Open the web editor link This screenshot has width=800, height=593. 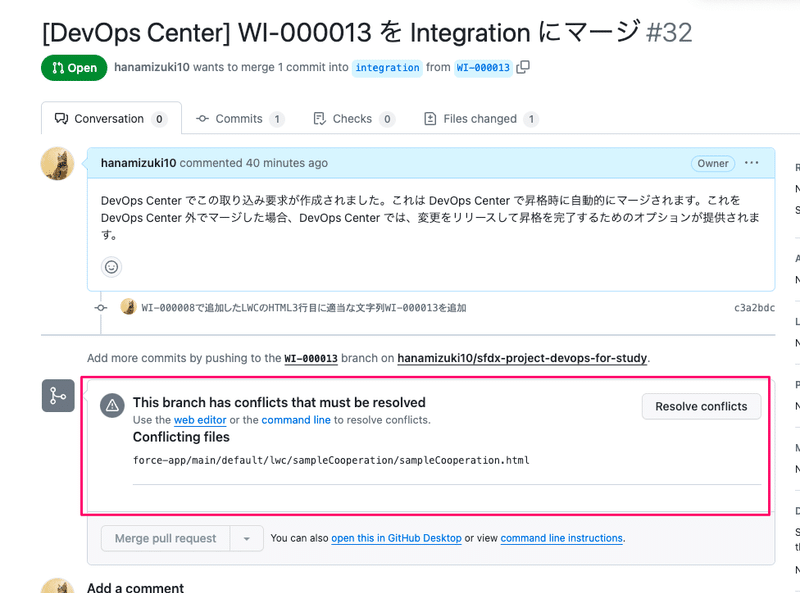[x=200, y=420]
